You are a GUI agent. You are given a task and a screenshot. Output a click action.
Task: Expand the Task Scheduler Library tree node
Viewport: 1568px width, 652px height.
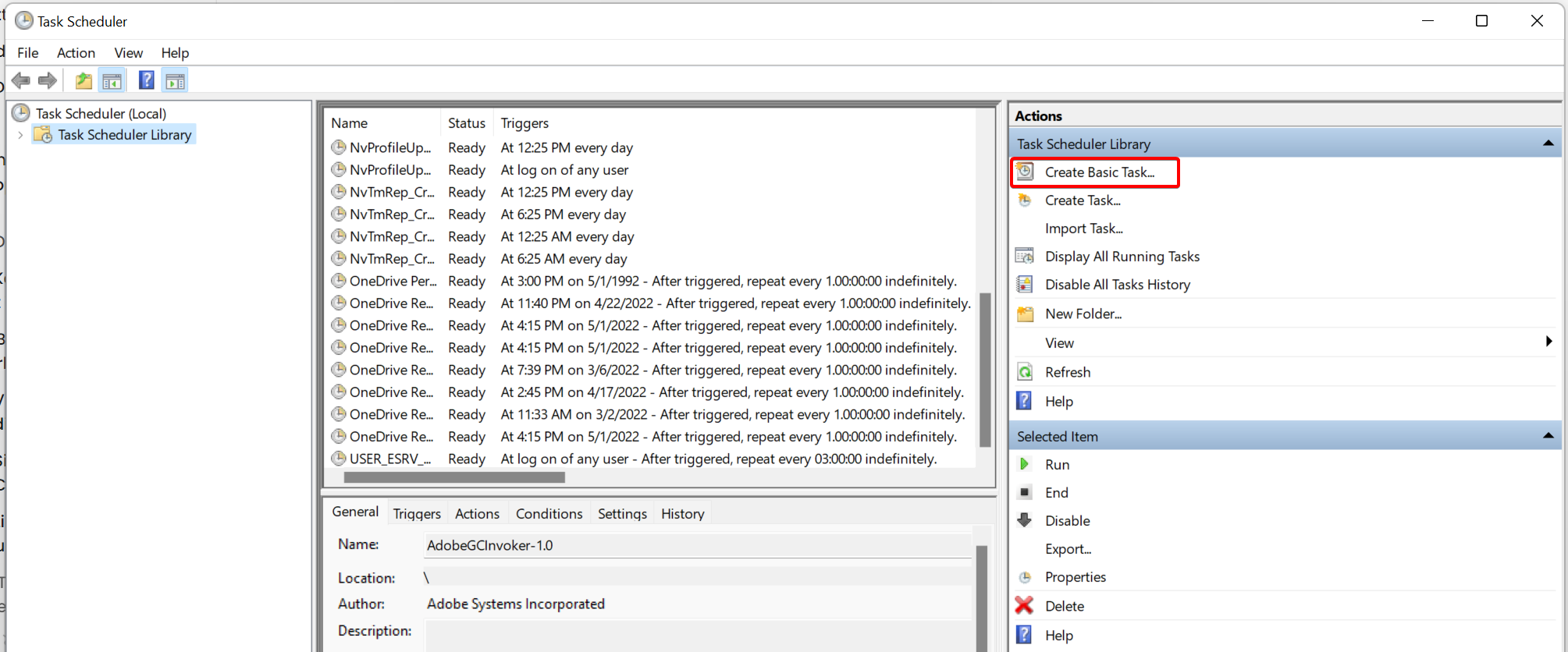click(20, 135)
